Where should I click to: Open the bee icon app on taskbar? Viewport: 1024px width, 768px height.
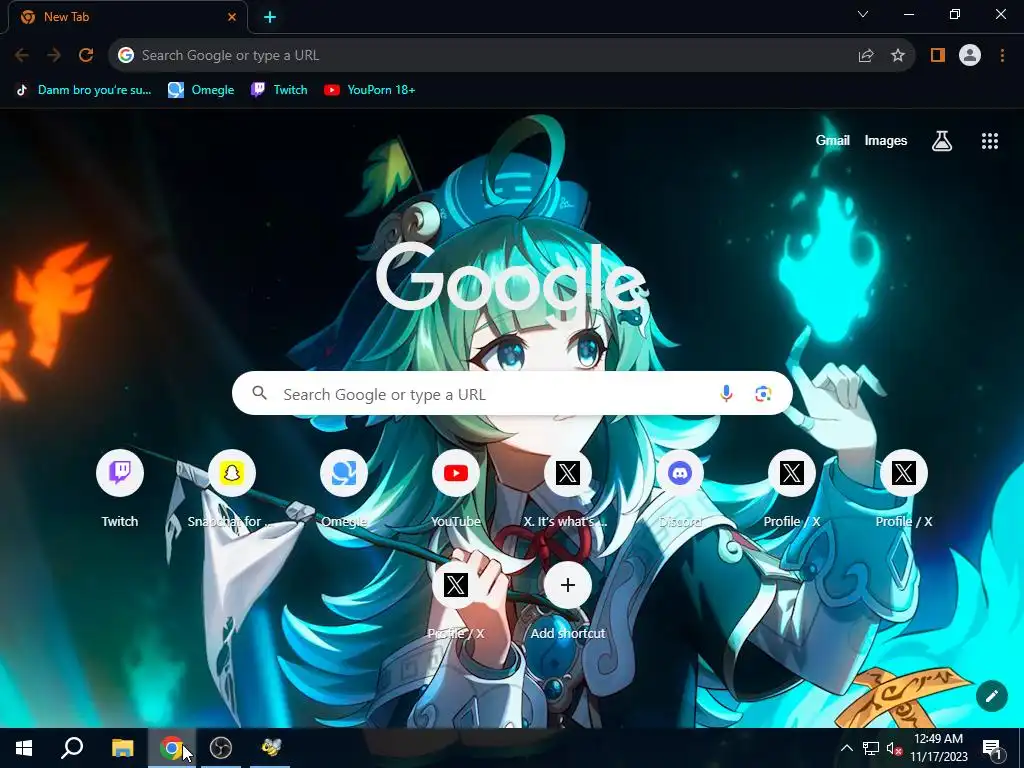[x=270, y=748]
